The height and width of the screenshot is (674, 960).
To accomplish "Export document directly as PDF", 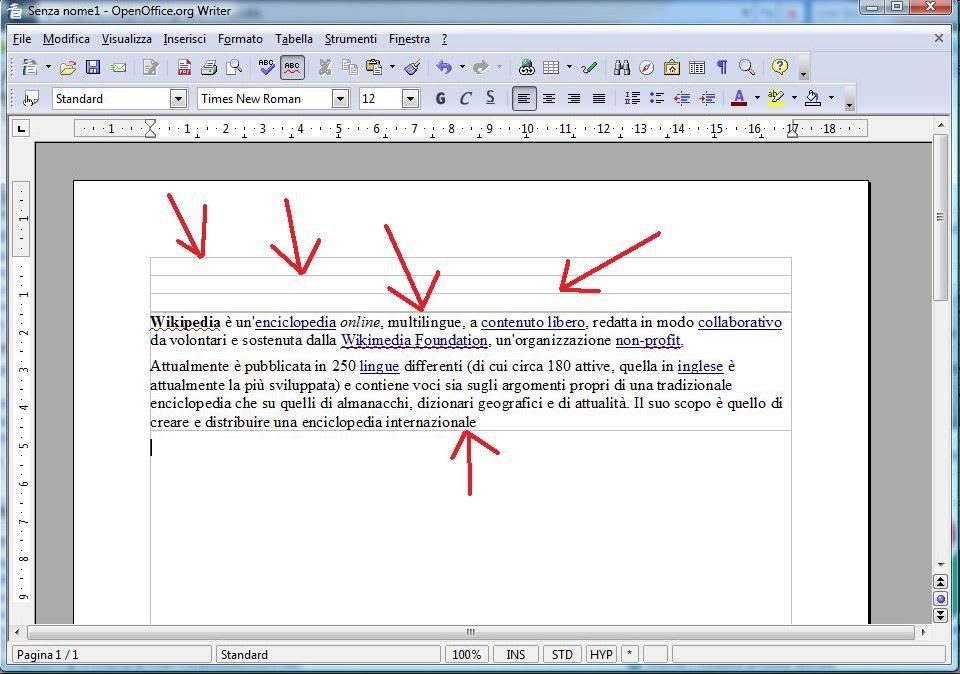I will 184,68.
